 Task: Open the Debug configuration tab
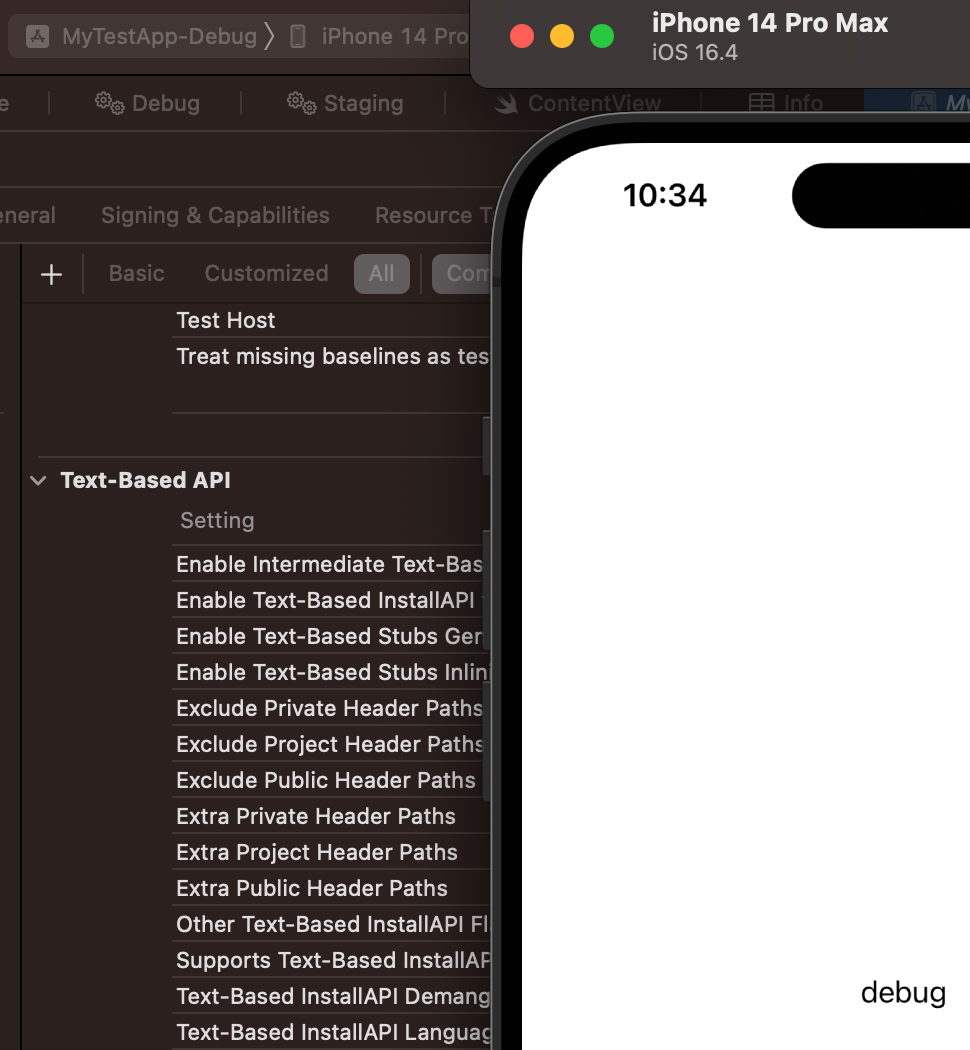coord(147,103)
